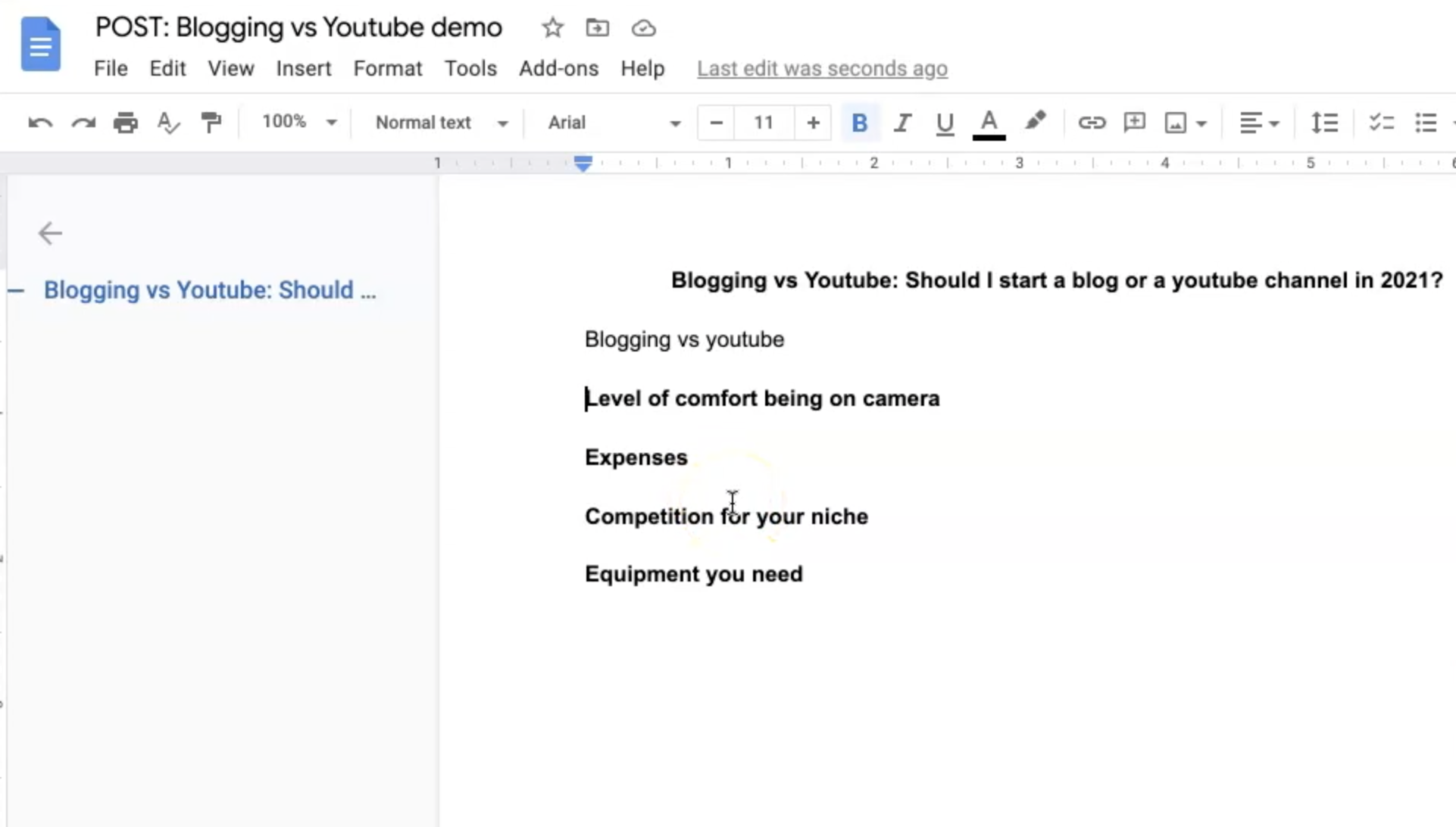
Task: Increase font size with plus button
Action: [x=813, y=123]
